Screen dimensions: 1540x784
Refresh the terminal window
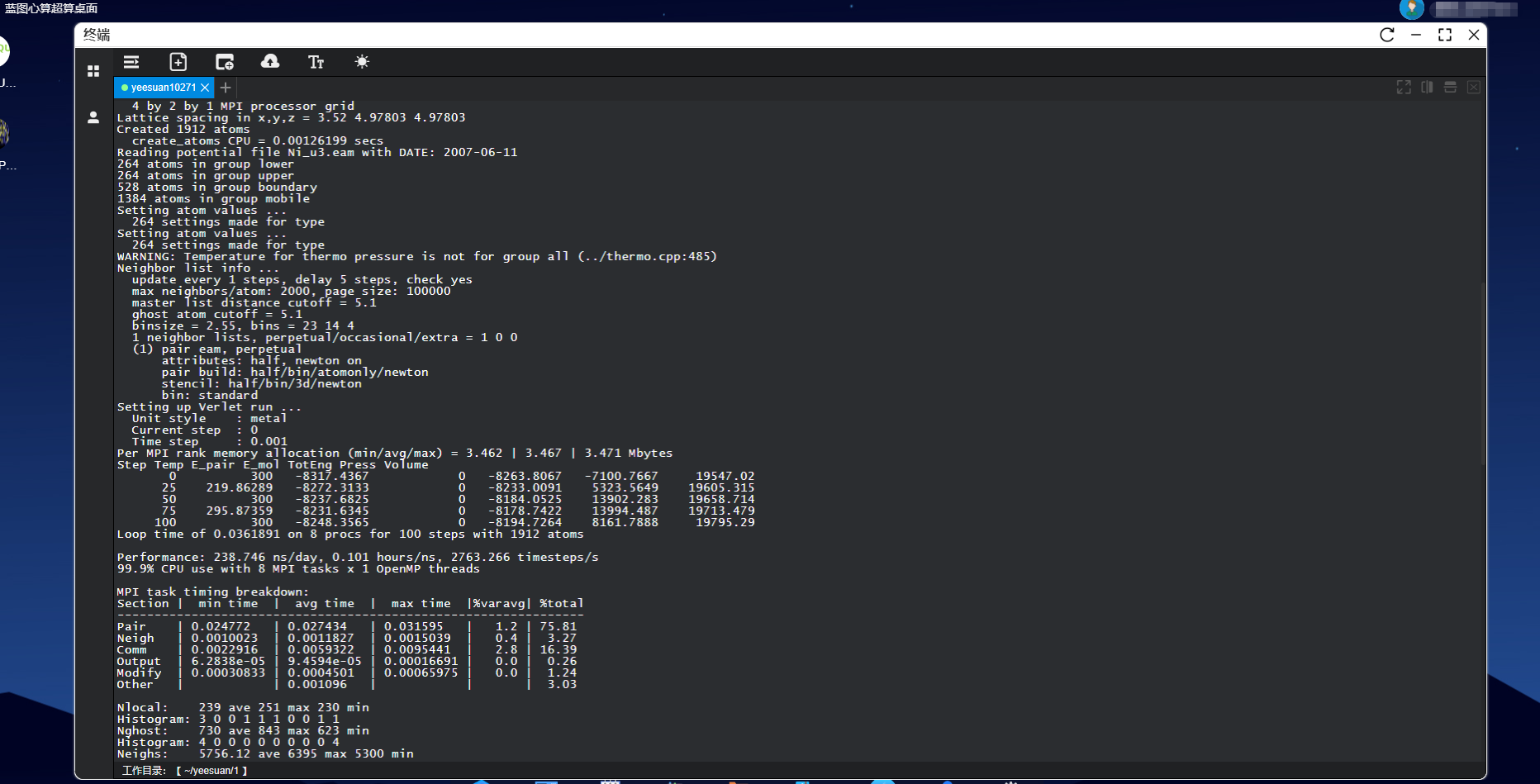(1387, 35)
